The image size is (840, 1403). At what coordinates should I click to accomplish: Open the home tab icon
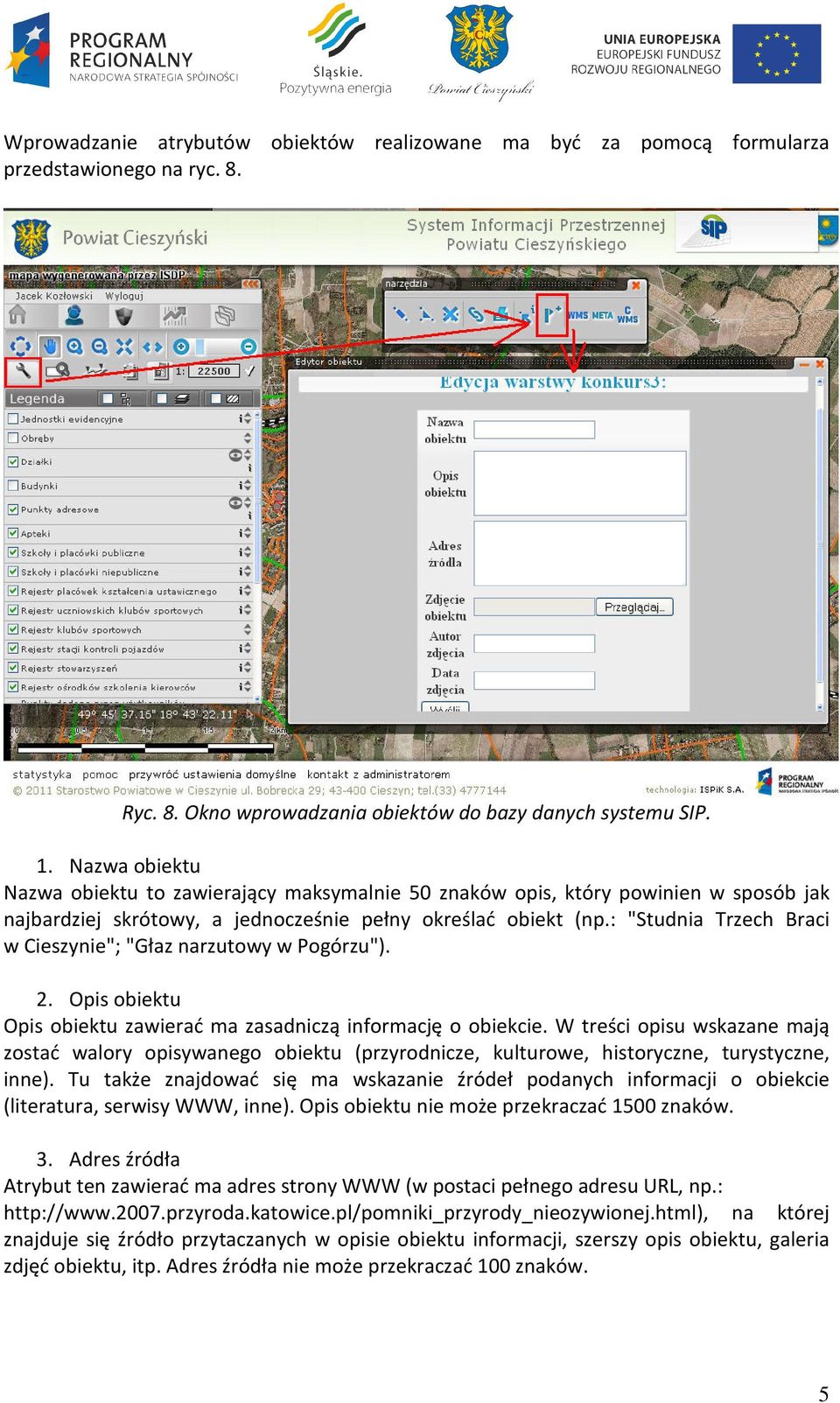point(18,316)
